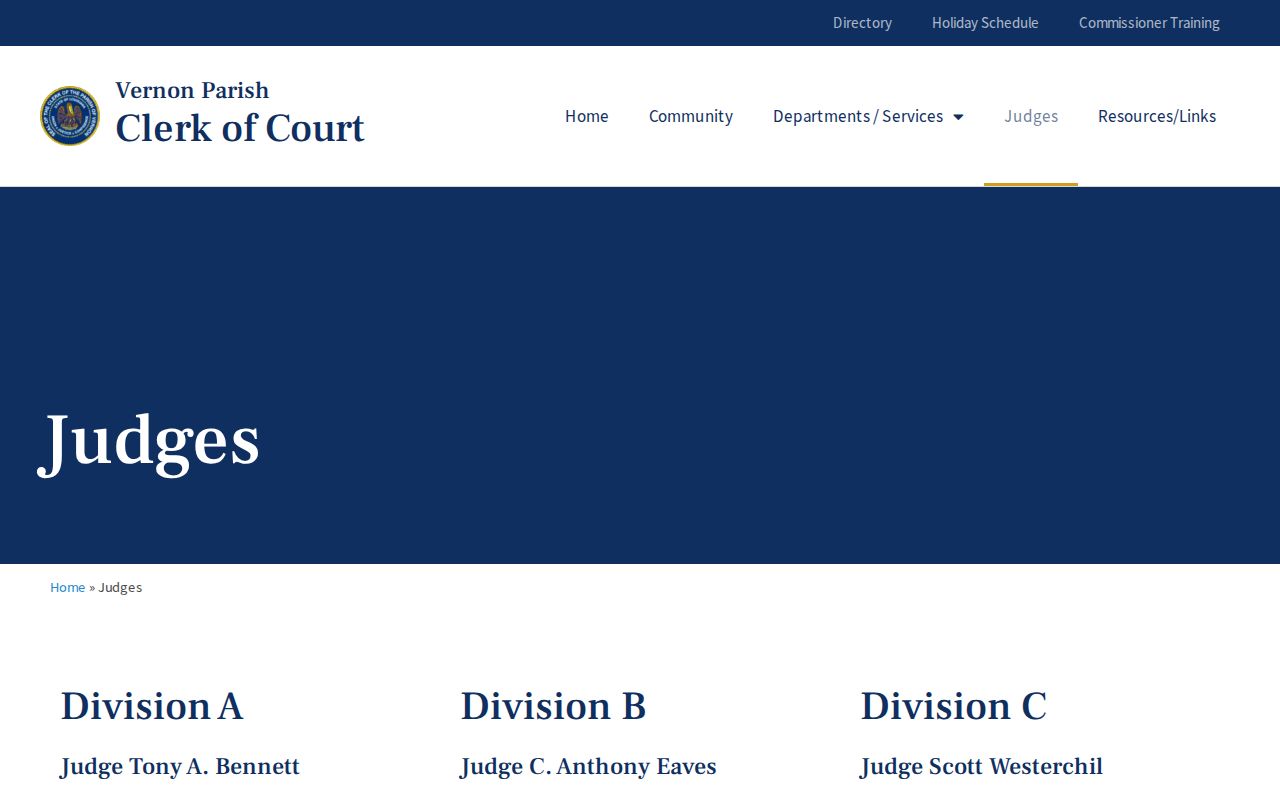1280x800 pixels.
Task: Open the Holiday Schedule link
Action: click(985, 23)
